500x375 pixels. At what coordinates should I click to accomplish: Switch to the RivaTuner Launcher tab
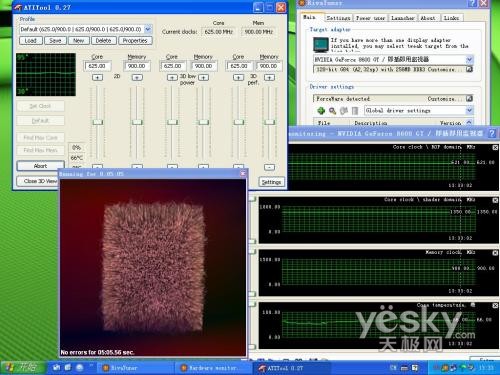tap(403, 18)
